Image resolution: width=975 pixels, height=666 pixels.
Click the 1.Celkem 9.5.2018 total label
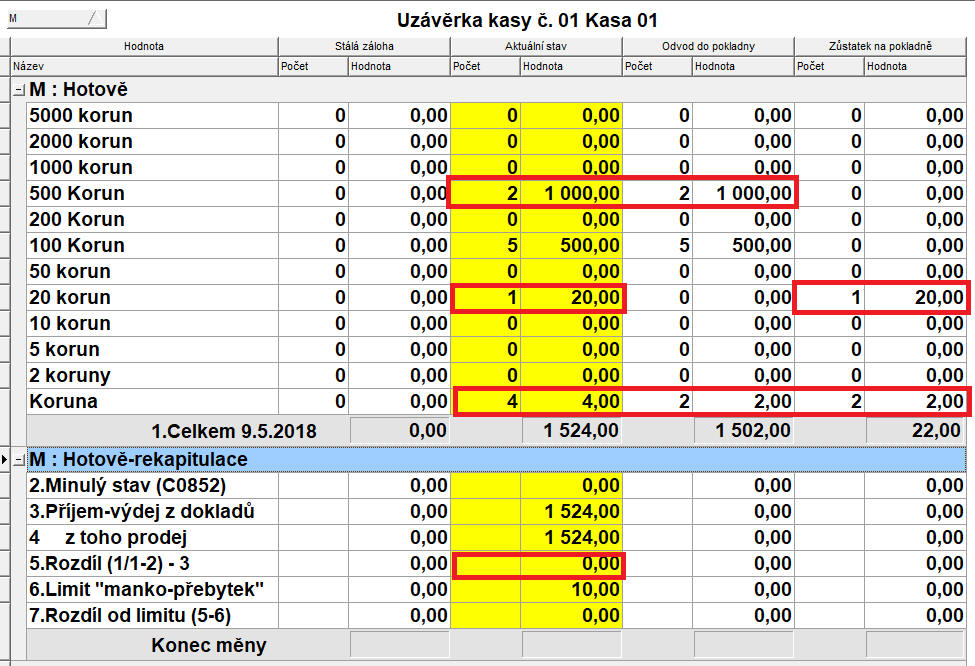tap(234, 432)
